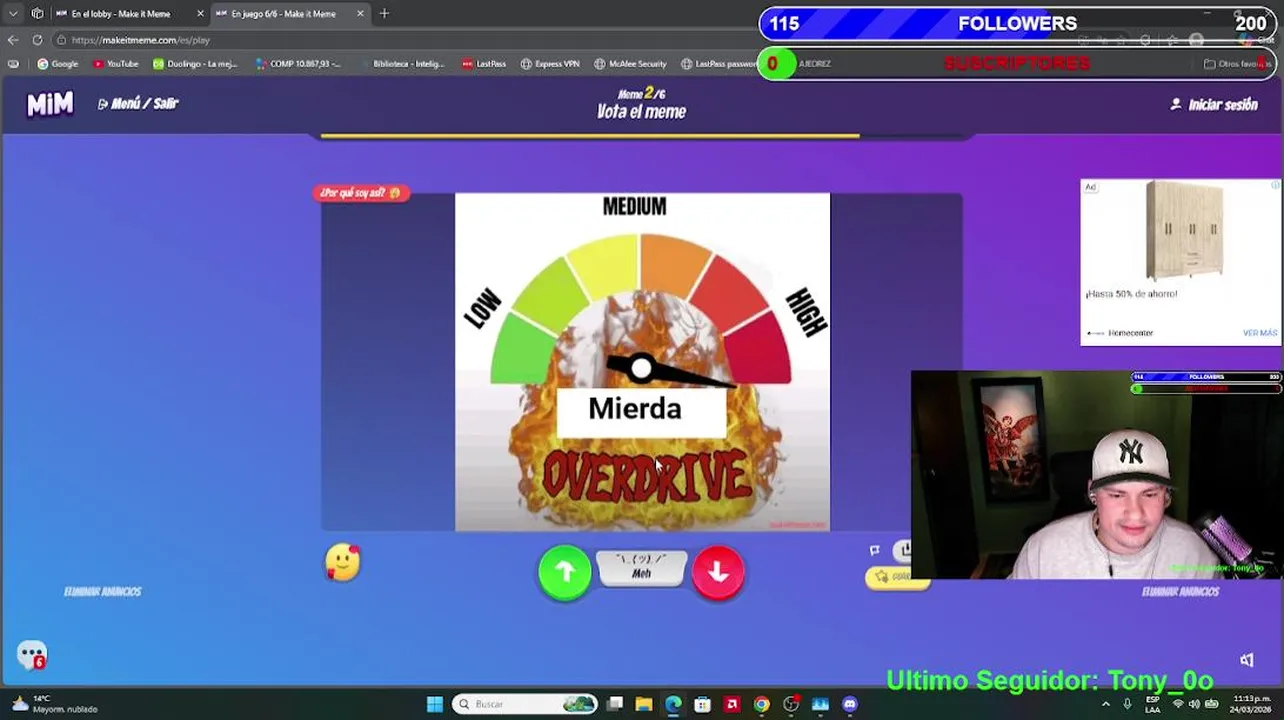
Task: Open Discord from the taskbar
Action: pyautogui.click(x=850, y=704)
